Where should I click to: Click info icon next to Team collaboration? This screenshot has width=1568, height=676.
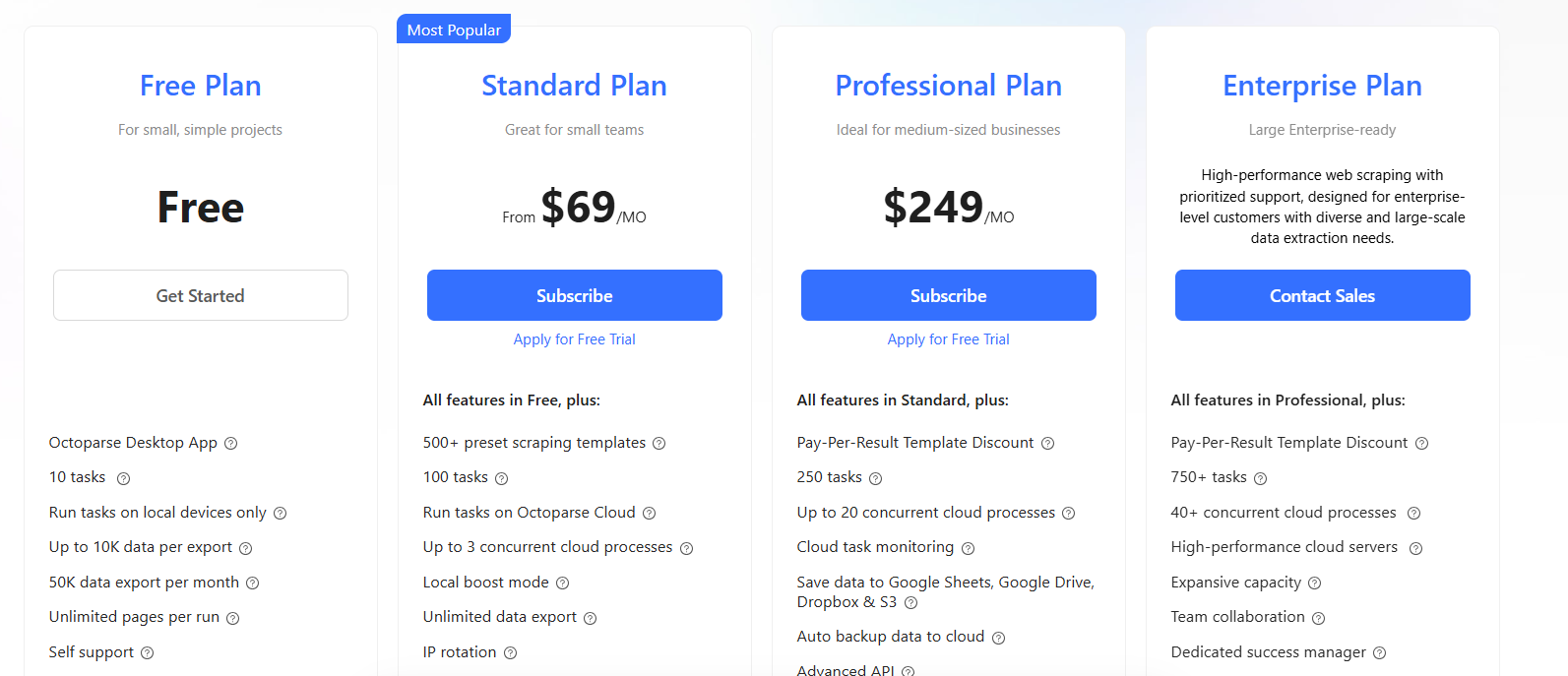pos(1318,618)
